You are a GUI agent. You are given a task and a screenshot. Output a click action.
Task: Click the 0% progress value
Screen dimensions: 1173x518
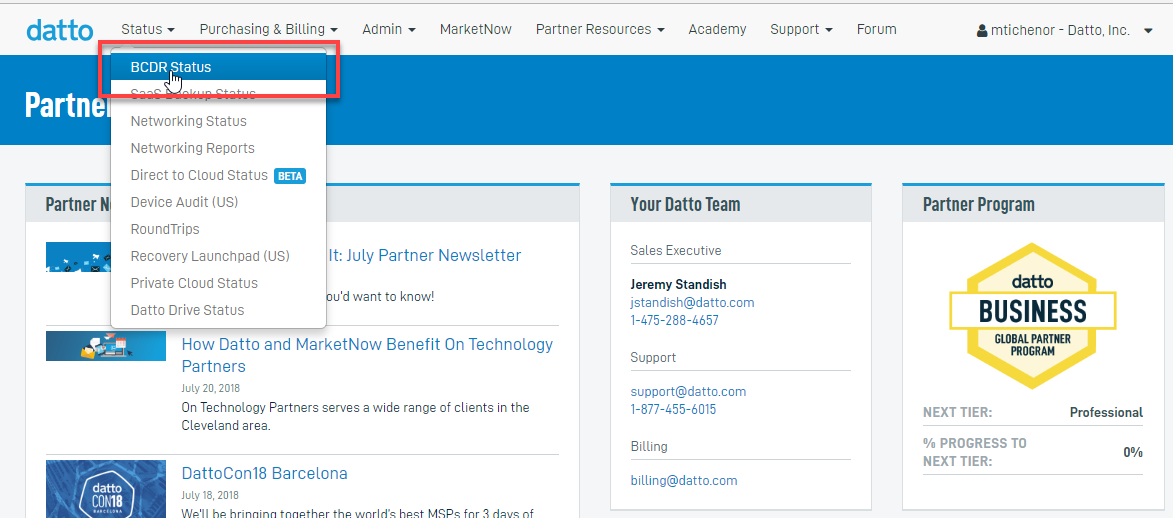pos(1133,452)
